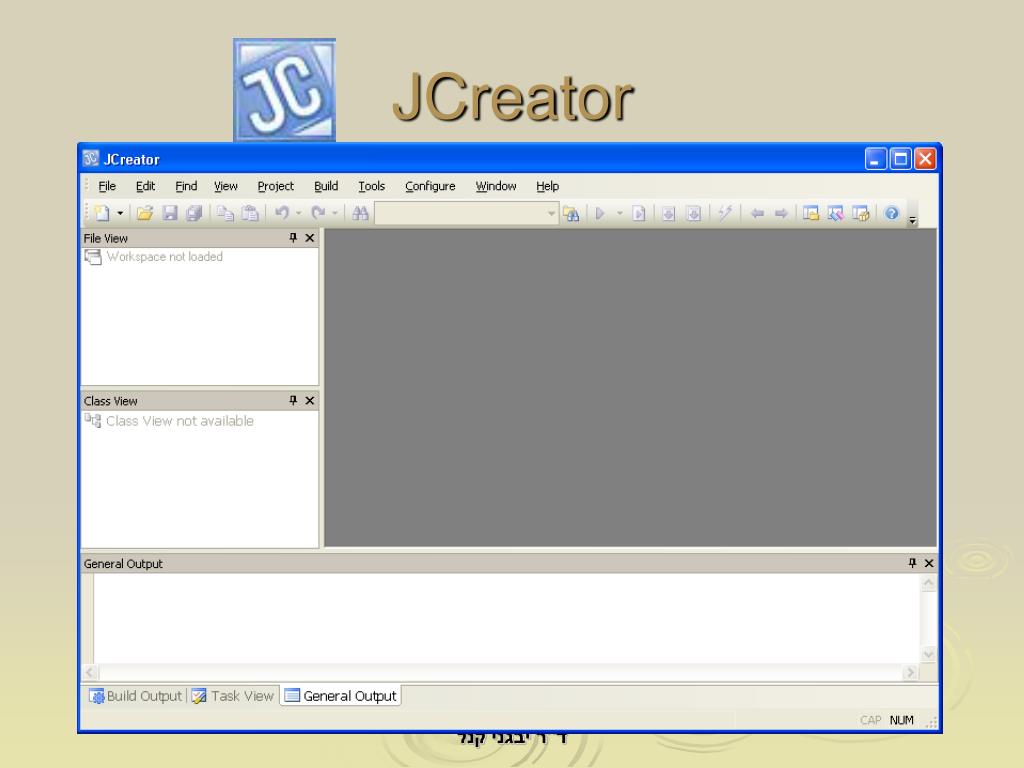Open the View menu
The height and width of the screenshot is (768, 1024).
[226, 186]
